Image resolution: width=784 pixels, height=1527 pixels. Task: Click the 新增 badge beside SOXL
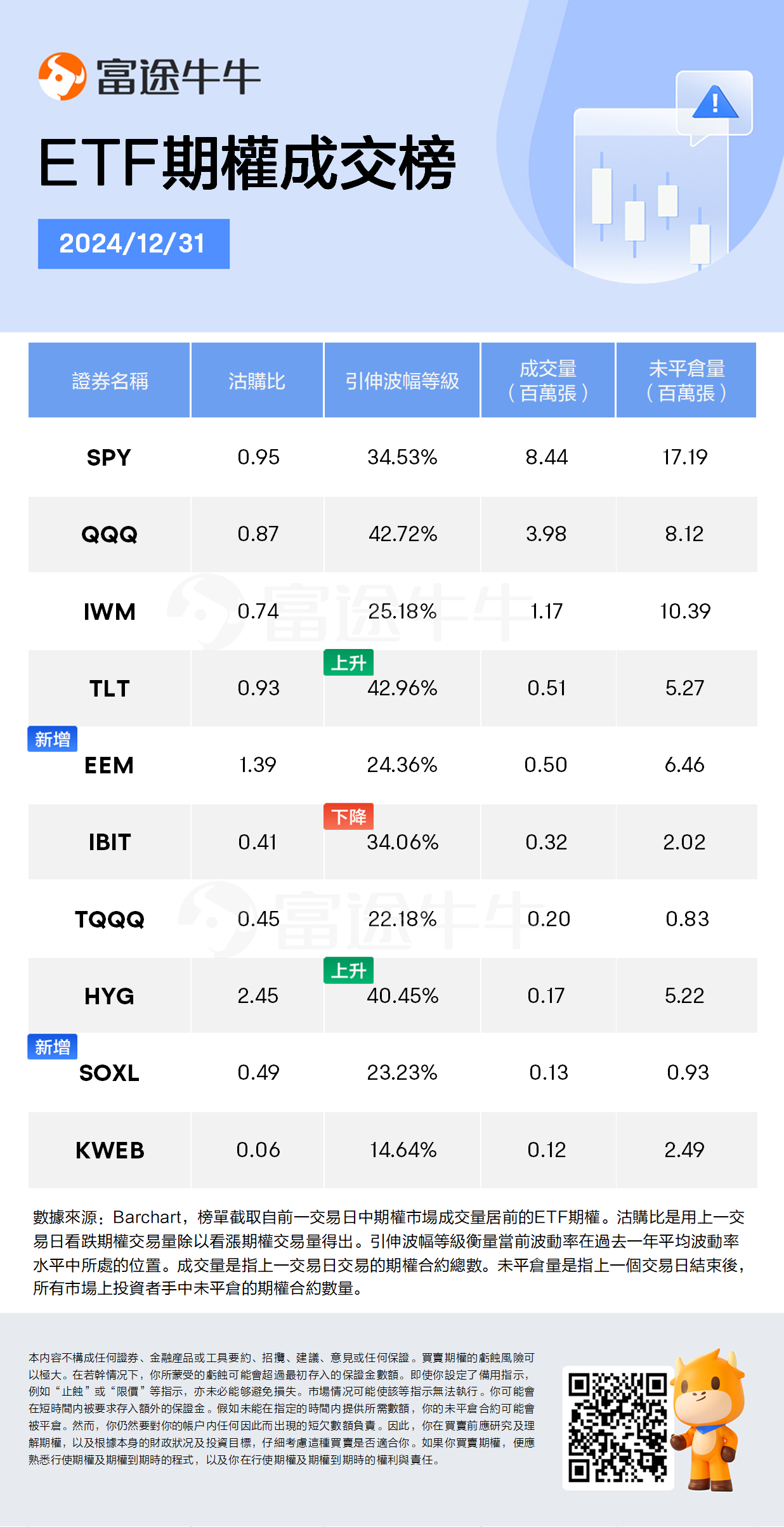click(52, 1047)
